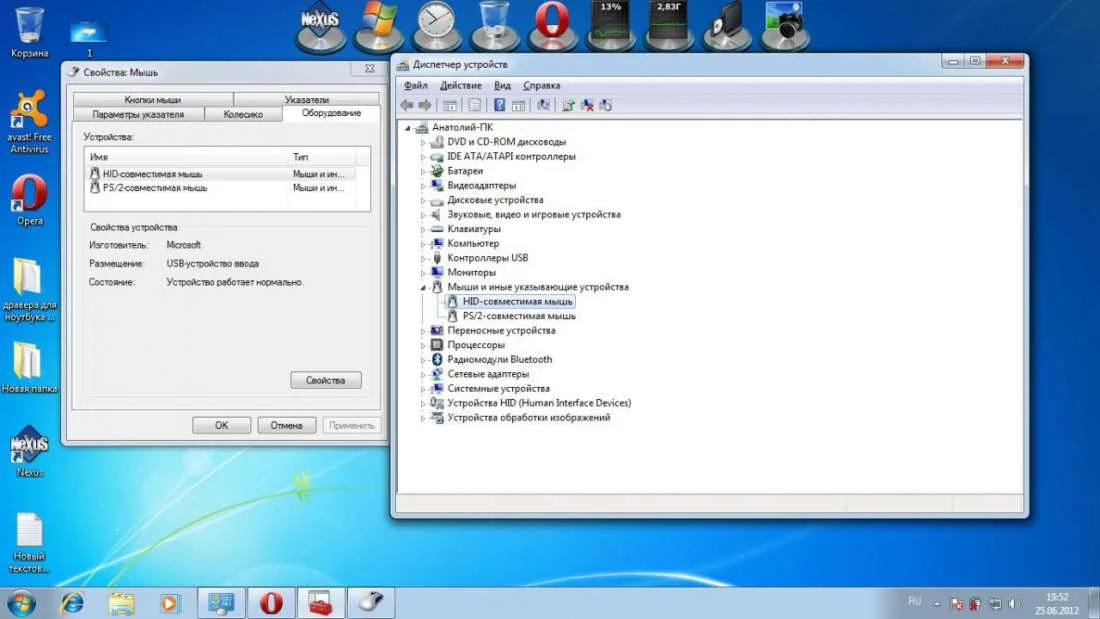Switch to the Кнопки мыши tab
This screenshot has height=619, width=1100.
pyautogui.click(x=152, y=100)
